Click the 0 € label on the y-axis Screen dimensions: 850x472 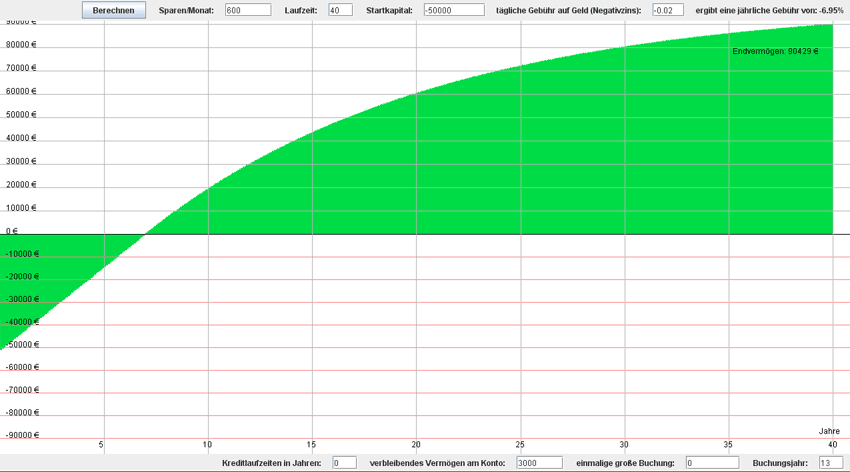pyautogui.click(x=12, y=231)
